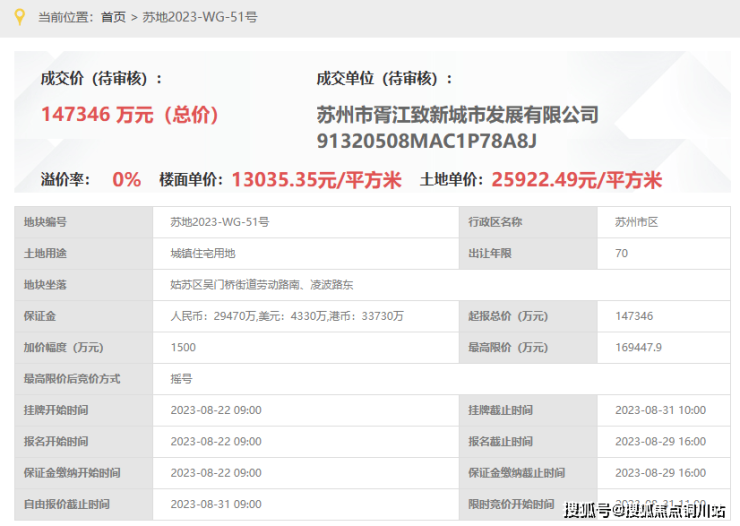
Task: Click the 0% premium rate value
Action: 126,180
